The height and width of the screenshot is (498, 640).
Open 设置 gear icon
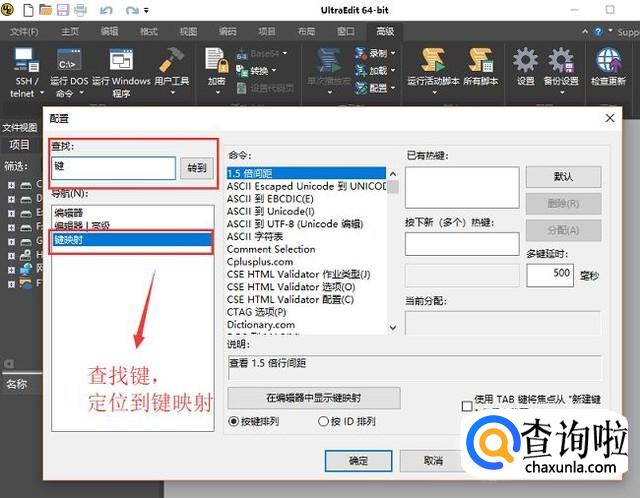tap(525, 60)
